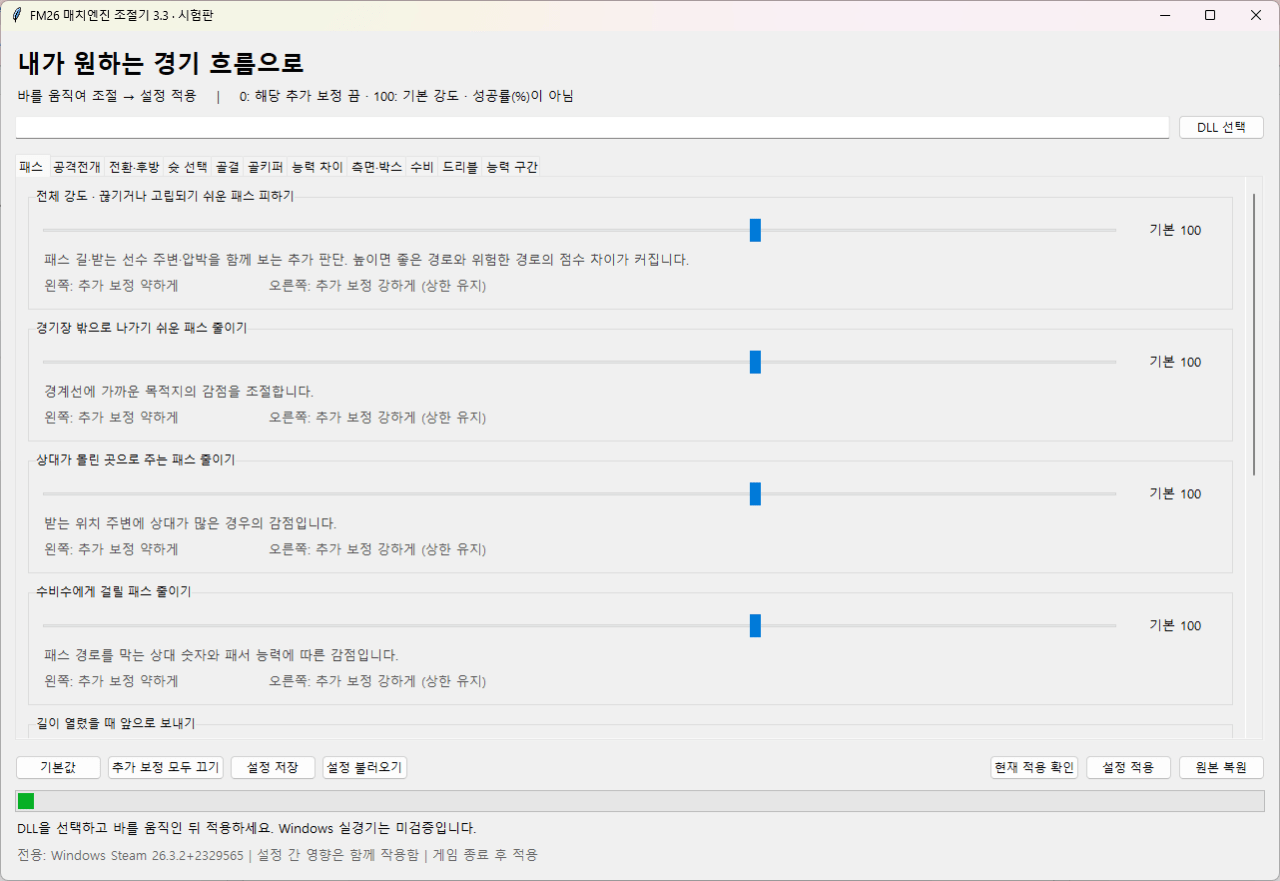Image resolution: width=1280 pixels, height=881 pixels.
Task: Click the 기본 100 value of 수비수에게 걸릴 패스
Action: tap(1175, 626)
